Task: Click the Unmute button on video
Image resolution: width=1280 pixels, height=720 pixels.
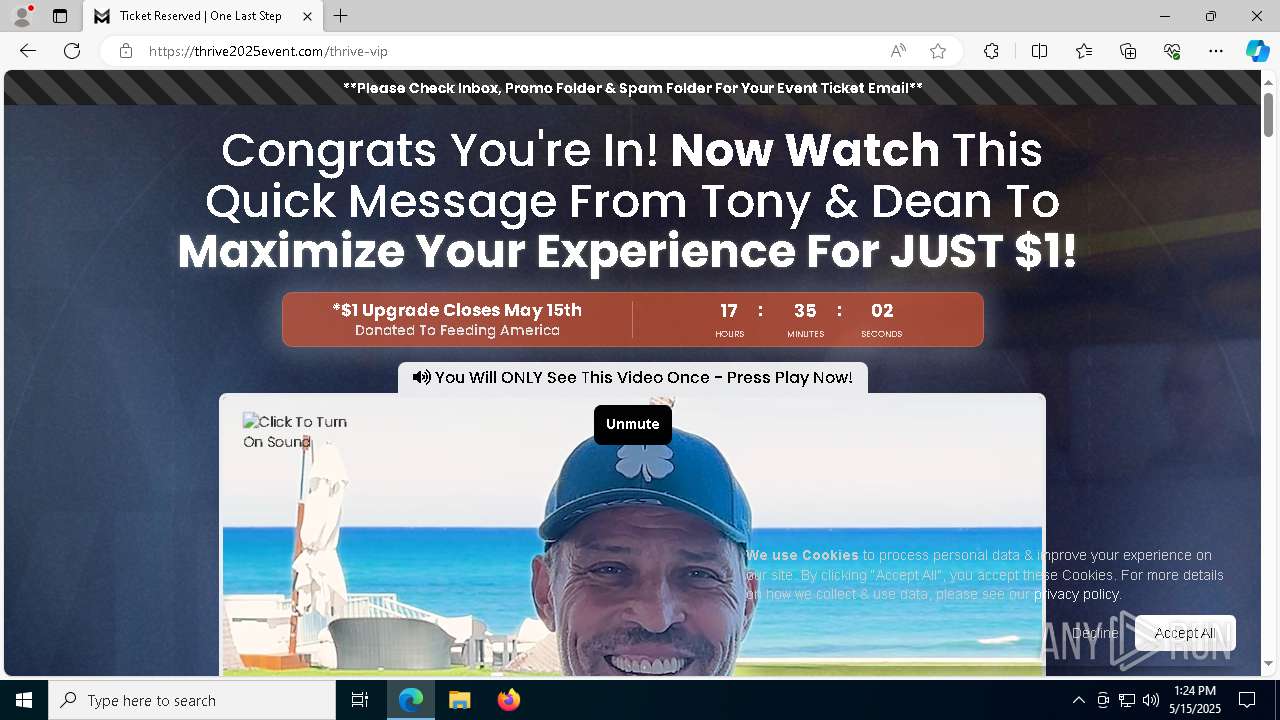Action: click(x=632, y=424)
